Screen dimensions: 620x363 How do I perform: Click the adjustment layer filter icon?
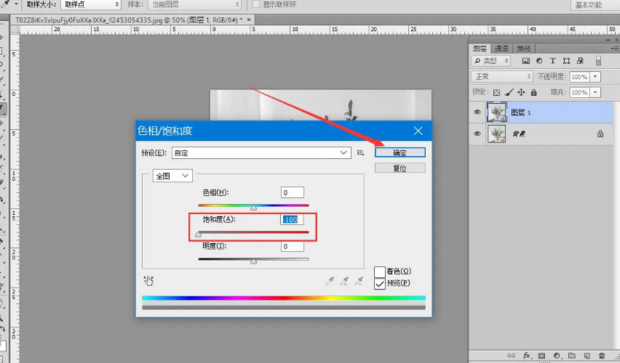pos(539,61)
